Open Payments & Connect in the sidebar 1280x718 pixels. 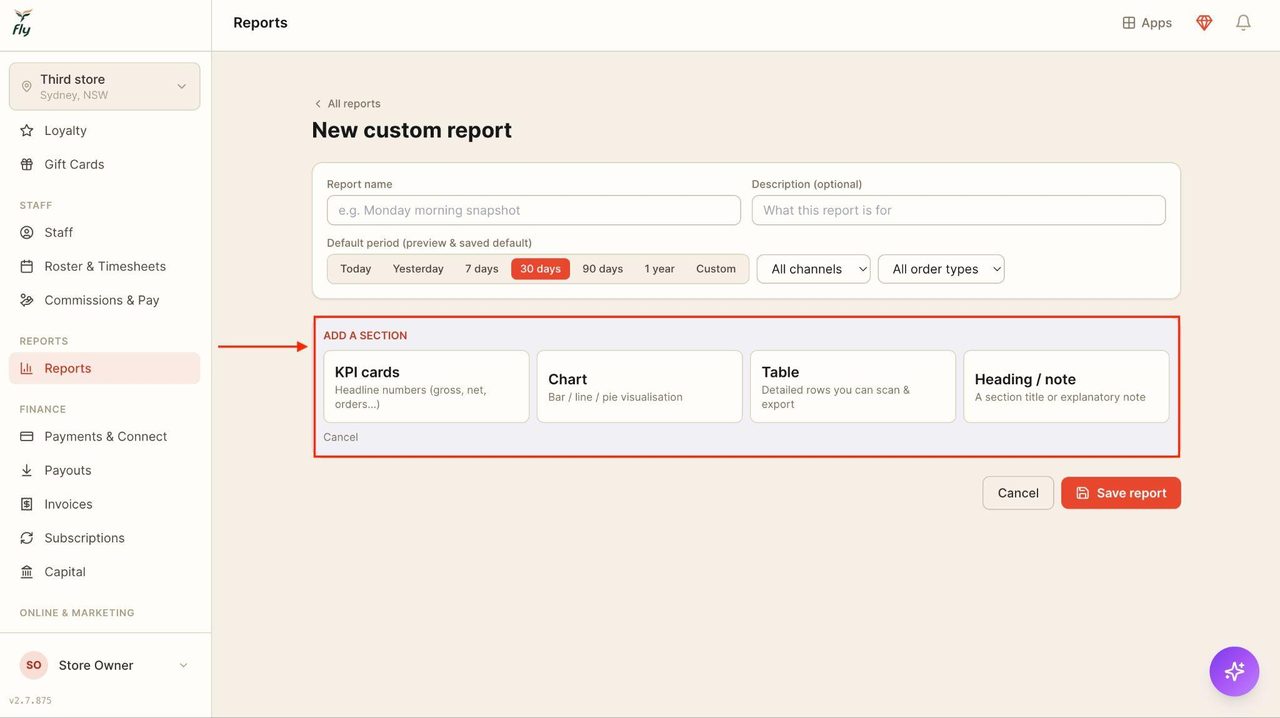pyautogui.click(x=105, y=436)
